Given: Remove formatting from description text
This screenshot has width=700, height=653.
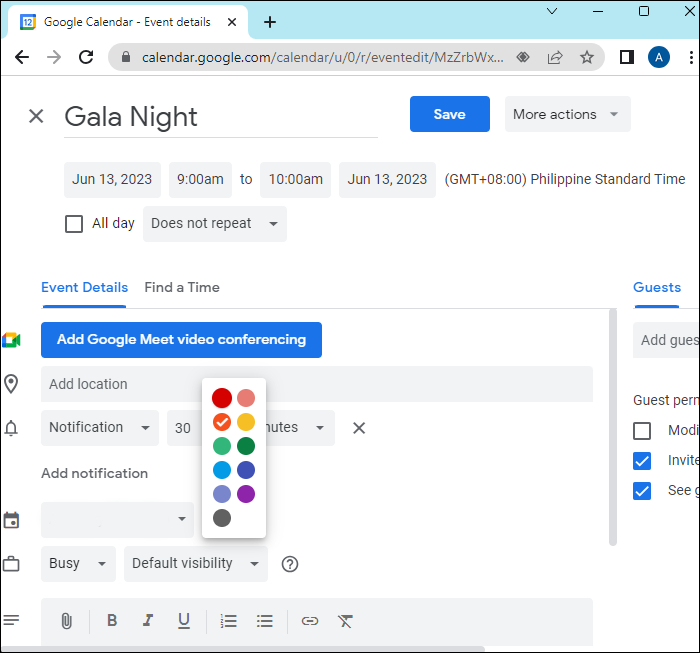Looking at the screenshot, I should 345,621.
